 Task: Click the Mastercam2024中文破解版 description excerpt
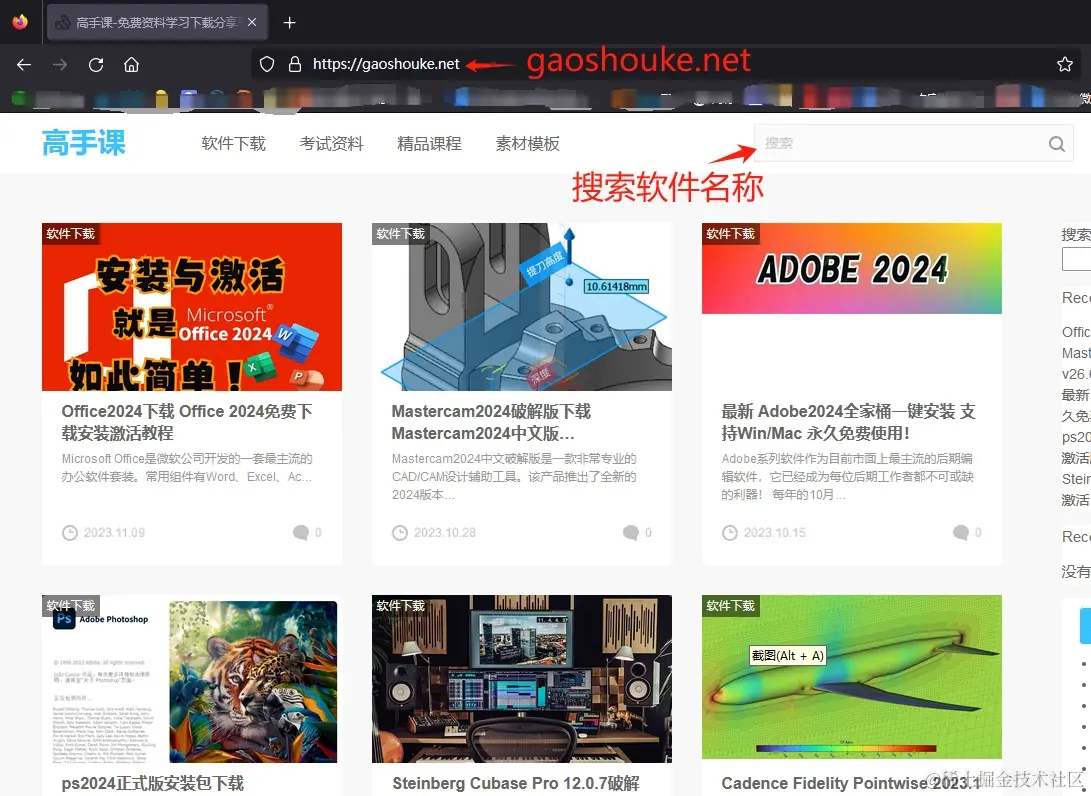514,477
